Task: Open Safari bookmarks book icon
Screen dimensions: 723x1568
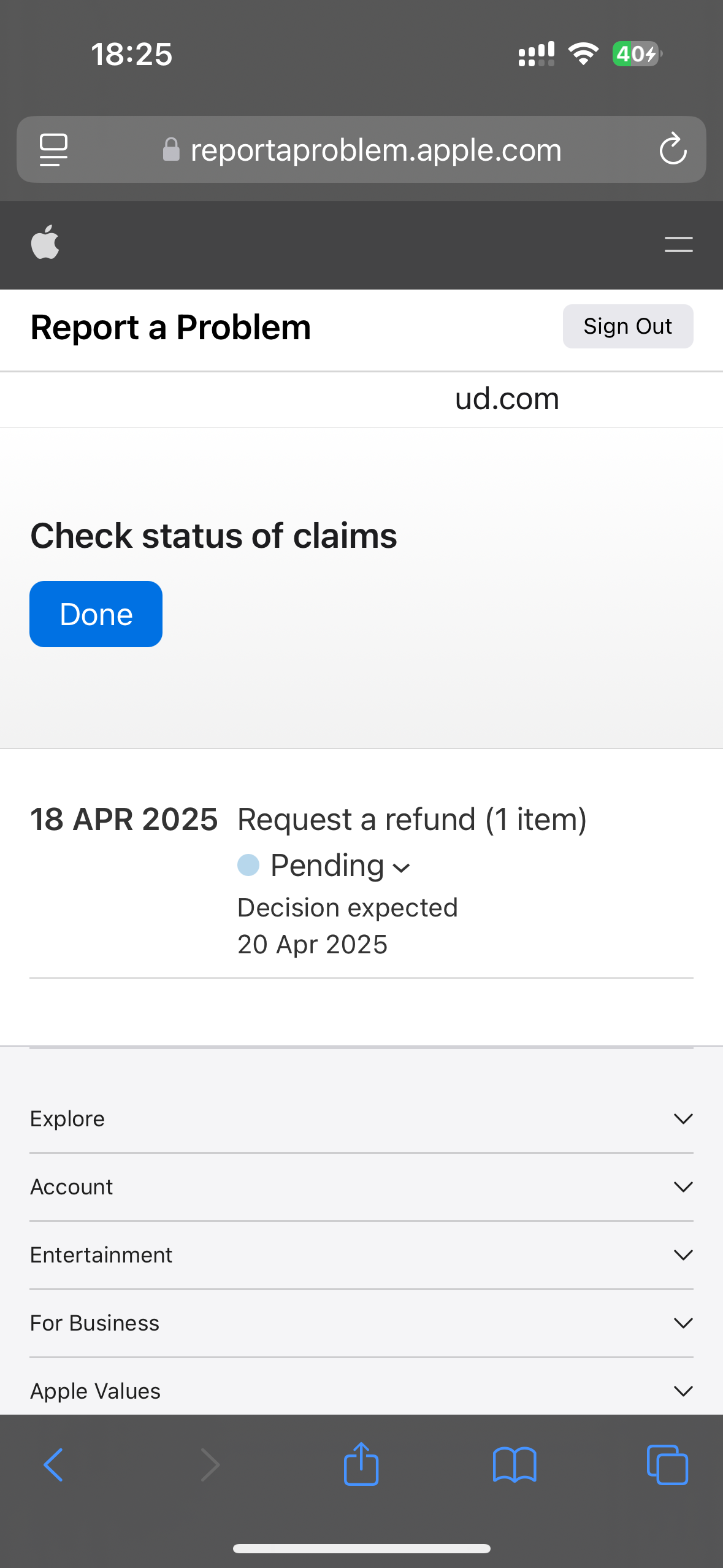Action: click(x=514, y=1465)
